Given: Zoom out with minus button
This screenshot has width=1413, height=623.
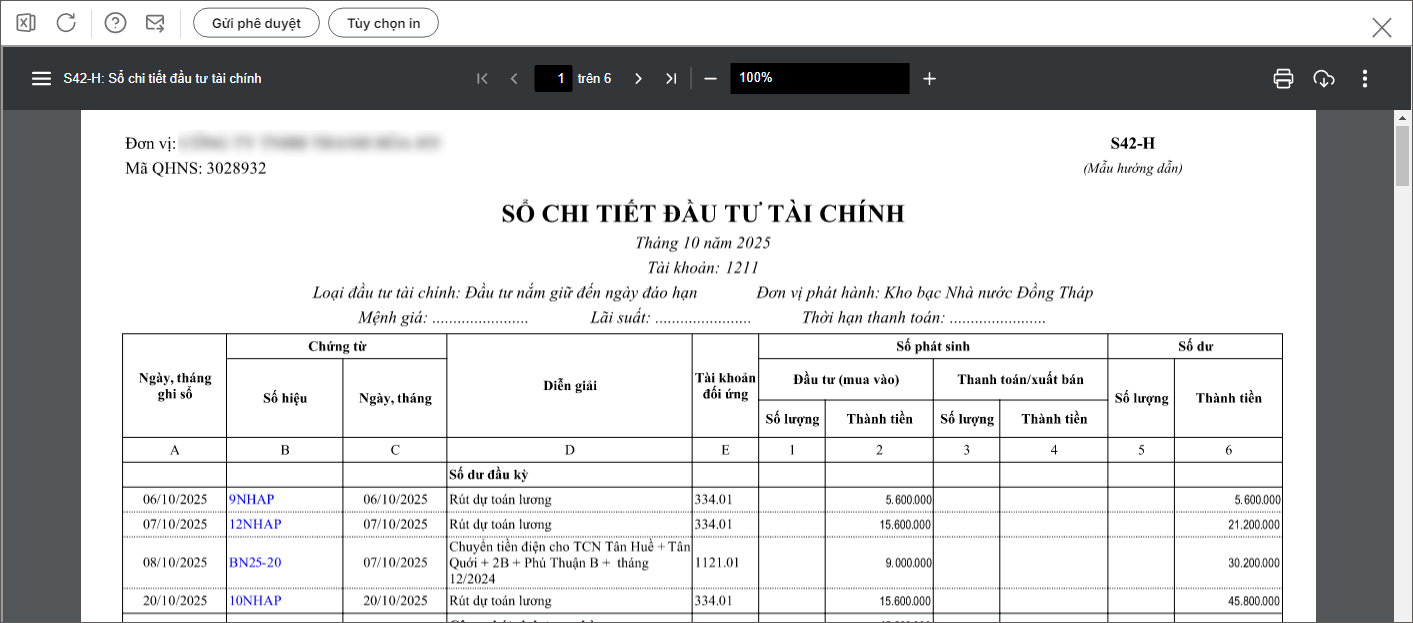Looking at the screenshot, I should coord(711,78).
